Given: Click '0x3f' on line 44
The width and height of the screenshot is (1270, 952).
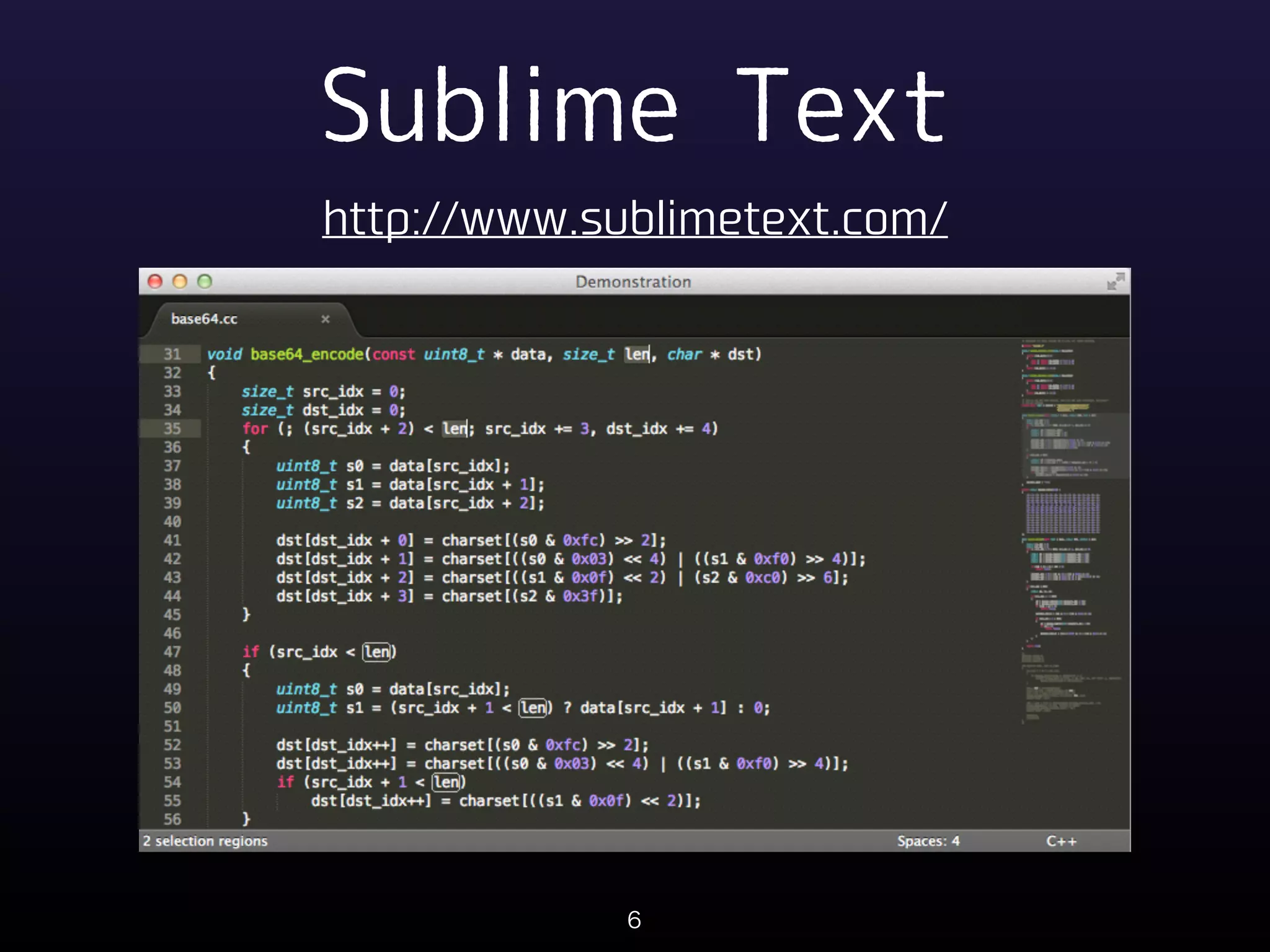Looking at the screenshot, I should pos(580,596).
